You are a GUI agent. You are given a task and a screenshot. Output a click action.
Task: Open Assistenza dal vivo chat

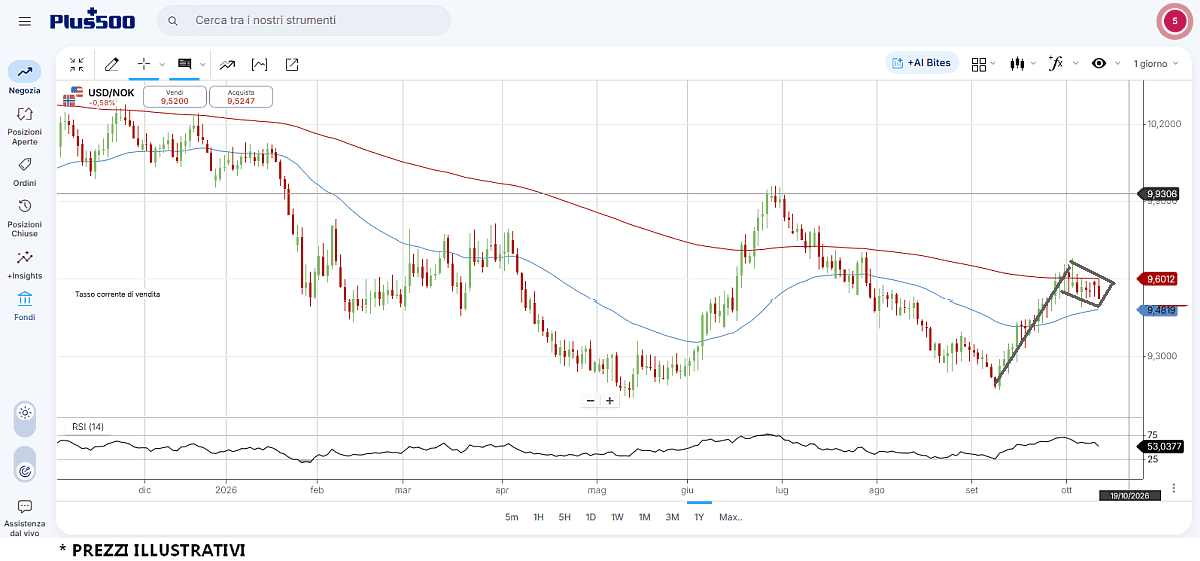25,518
